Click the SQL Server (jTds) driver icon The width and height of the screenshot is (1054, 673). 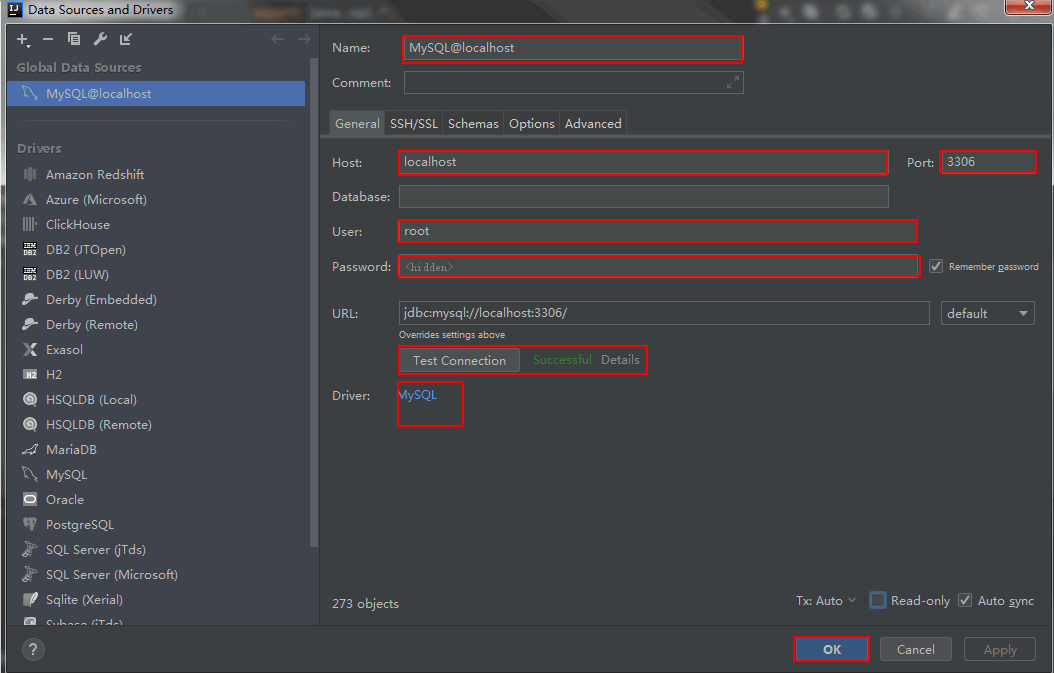tap(30, 549)
